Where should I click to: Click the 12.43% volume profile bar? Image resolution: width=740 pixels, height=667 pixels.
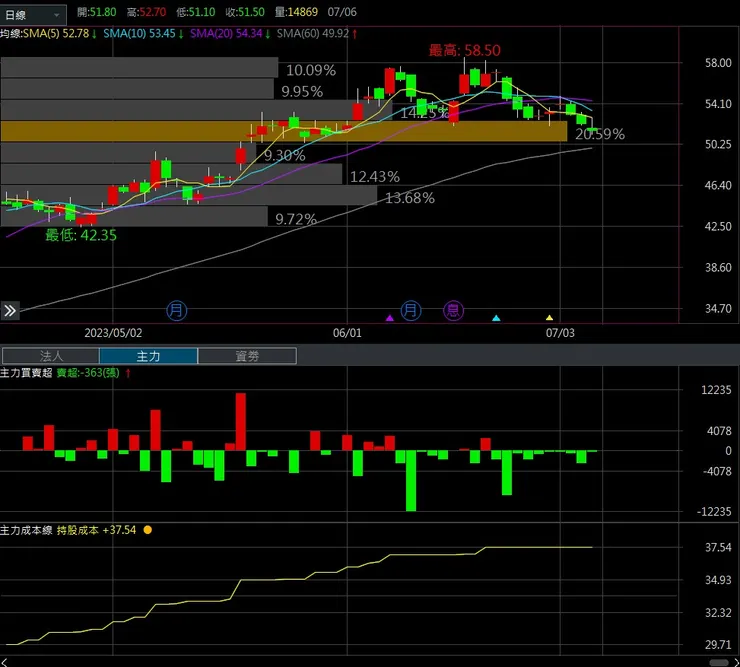pyautogui.click(x=171, y=174)
